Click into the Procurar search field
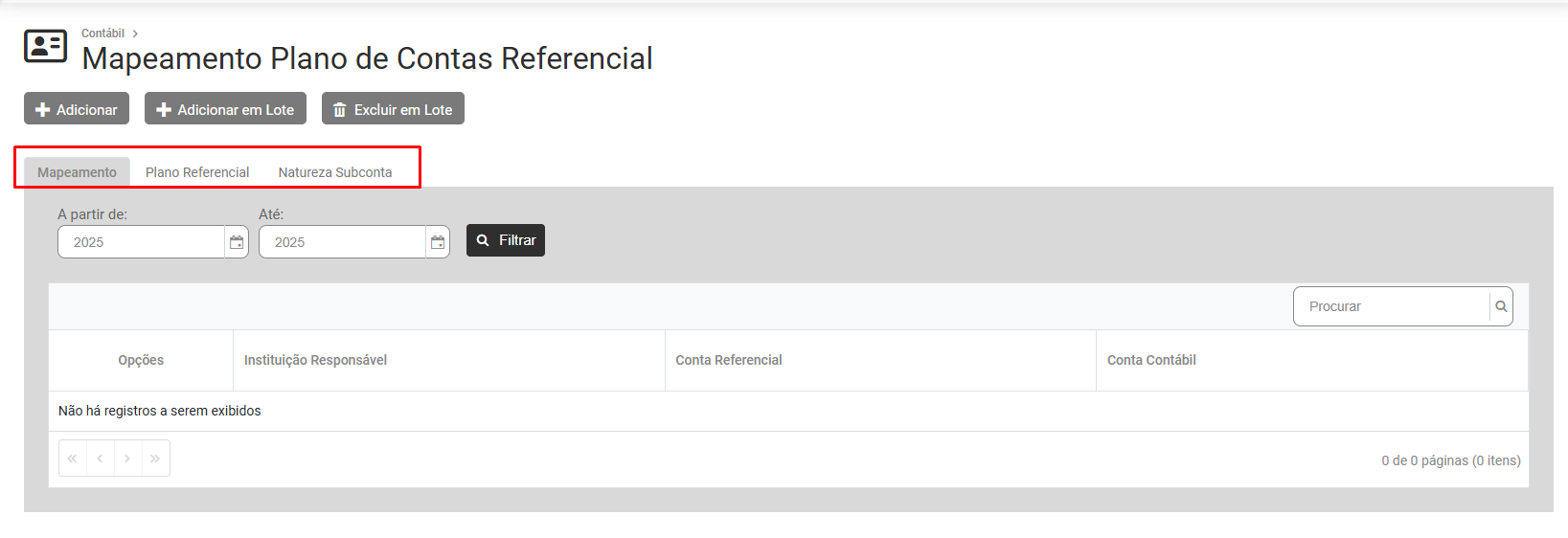Screen dimensions: 1568x538 pos(1391,306)
